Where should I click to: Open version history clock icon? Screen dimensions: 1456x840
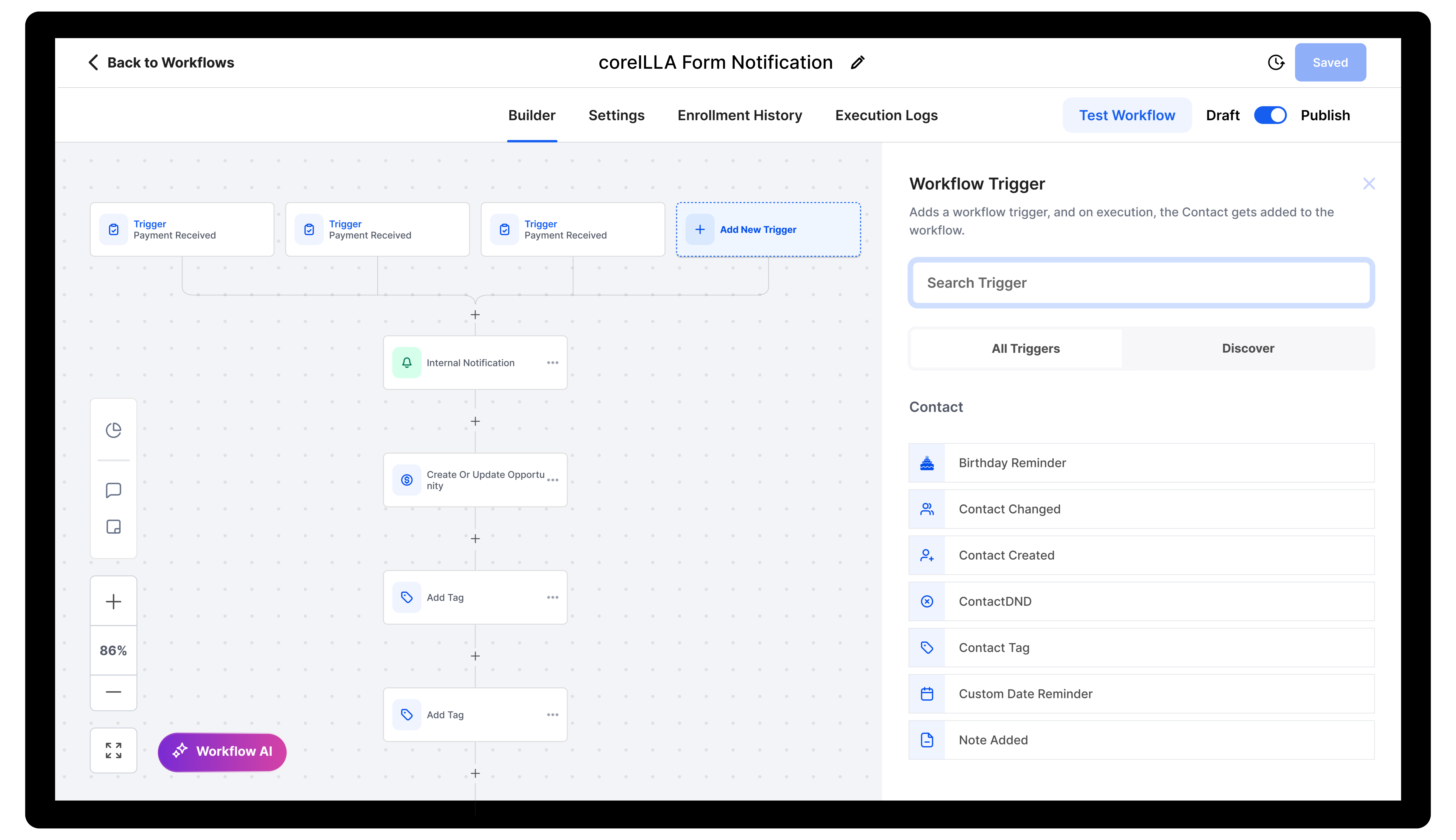pyautogui.click(x=1276, y=62)
